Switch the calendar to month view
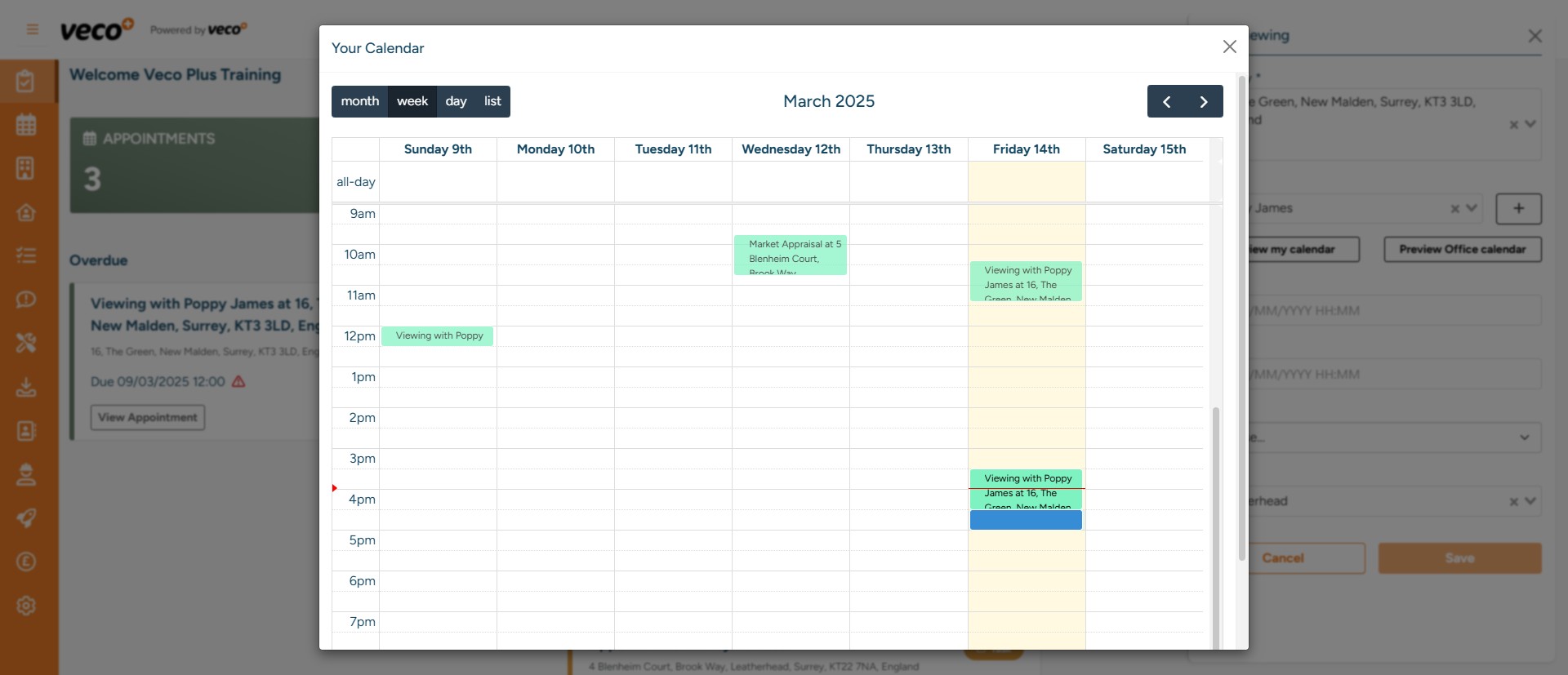 tap(360, 101)
